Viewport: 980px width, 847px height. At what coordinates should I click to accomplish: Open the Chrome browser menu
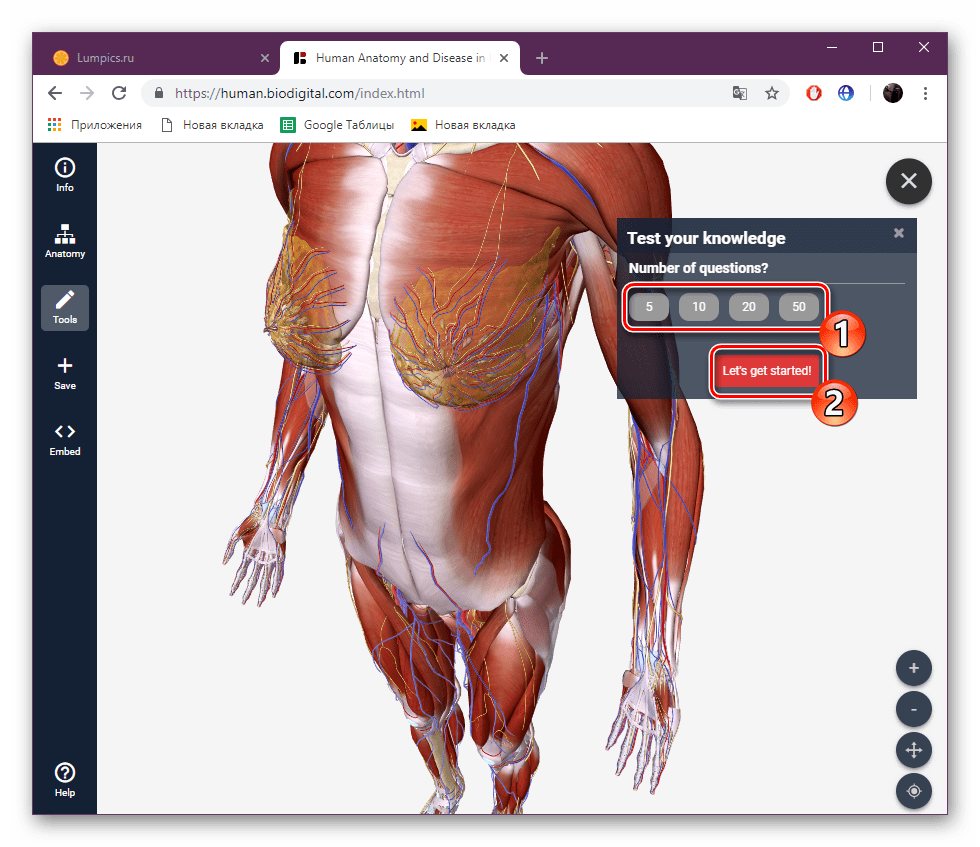925,93
